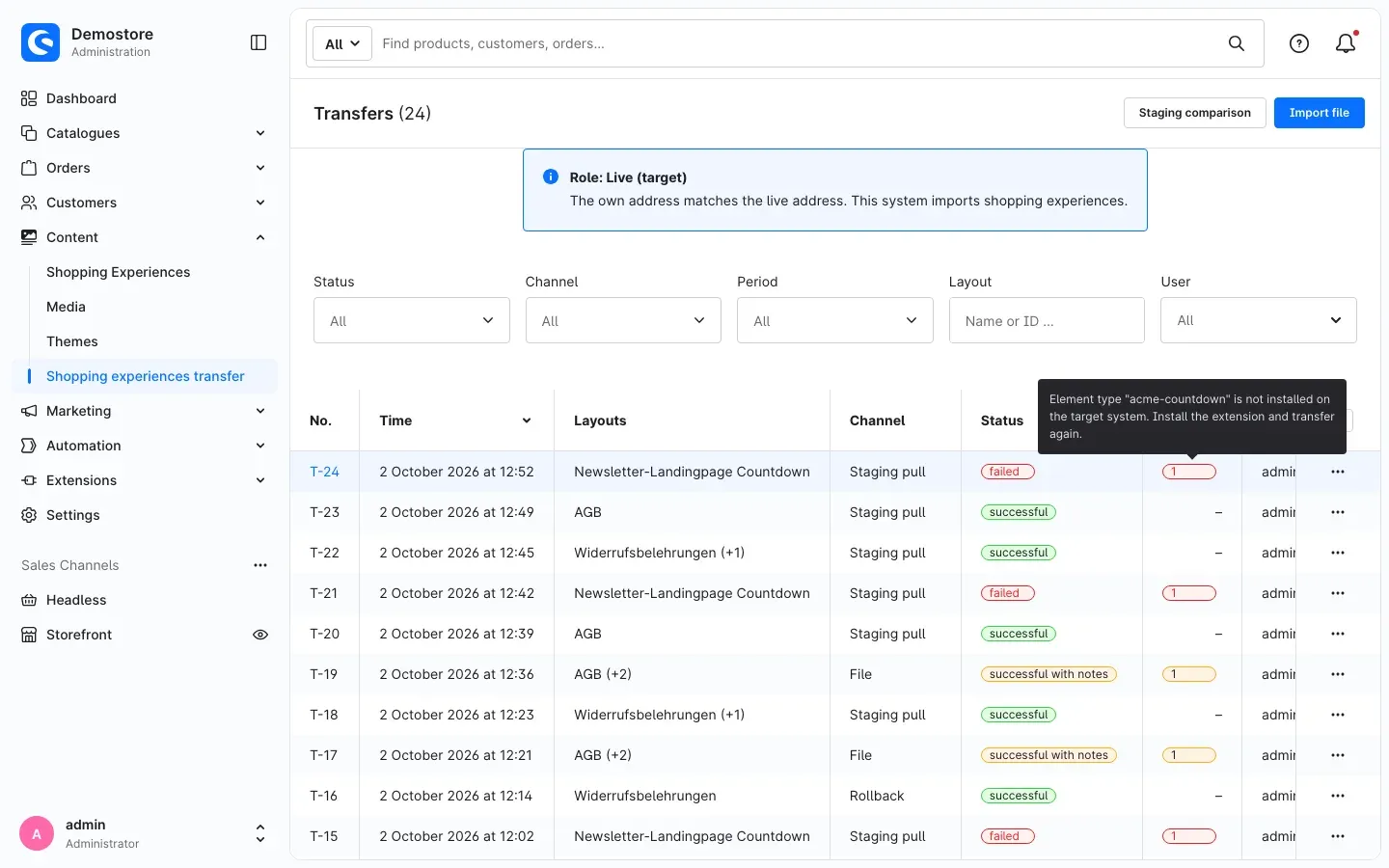Click the Staging comparison button
The height and width of the screenshot is (868, 1389).
1194,113
